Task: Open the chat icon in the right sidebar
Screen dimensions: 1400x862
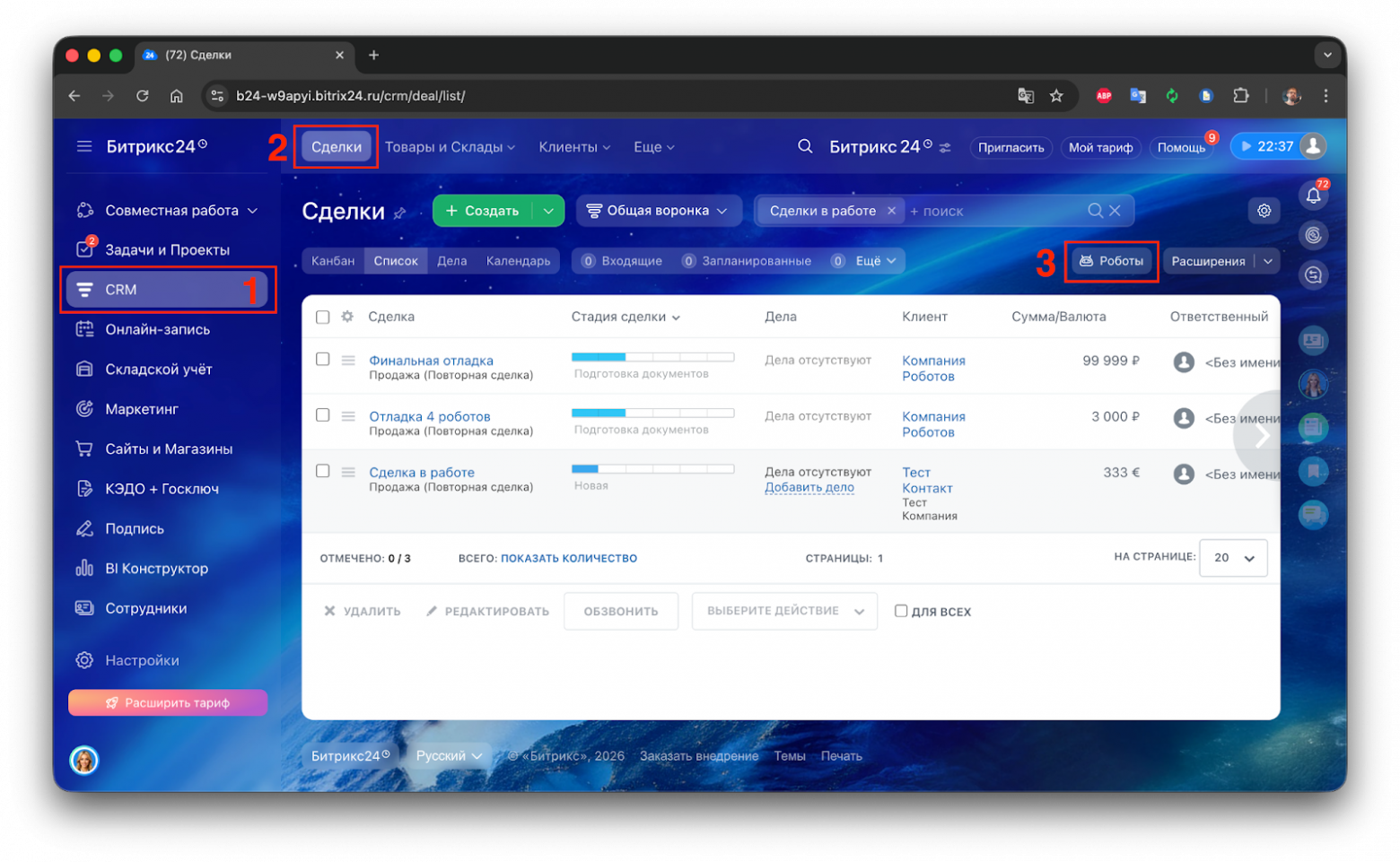Action: click(1313, 514)
